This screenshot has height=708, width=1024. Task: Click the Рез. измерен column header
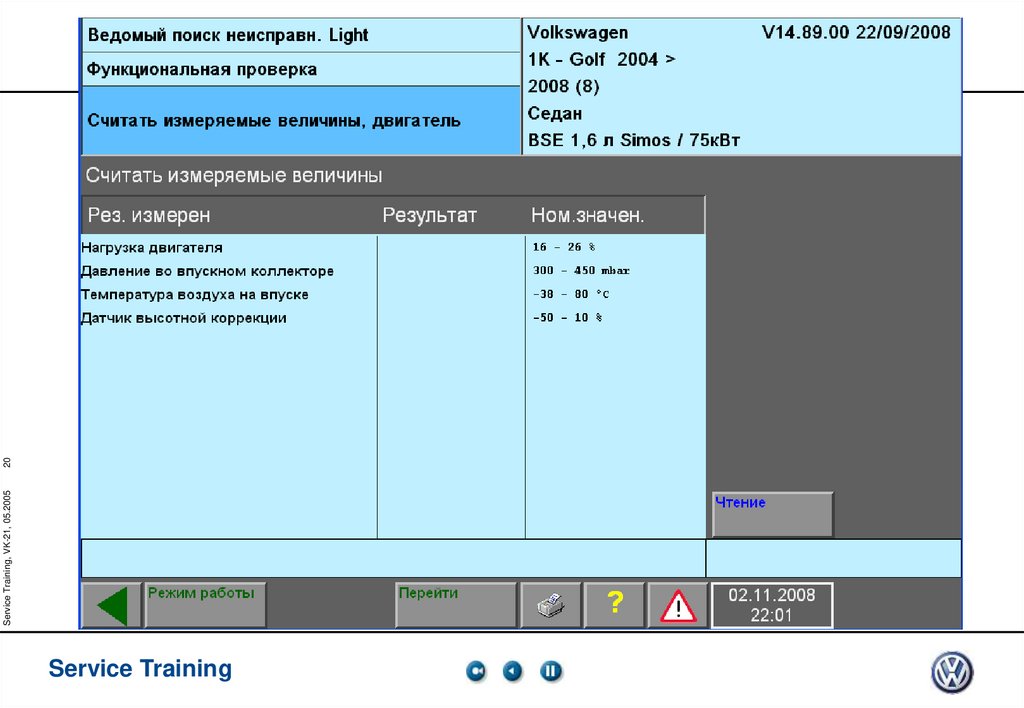[149, 215]
